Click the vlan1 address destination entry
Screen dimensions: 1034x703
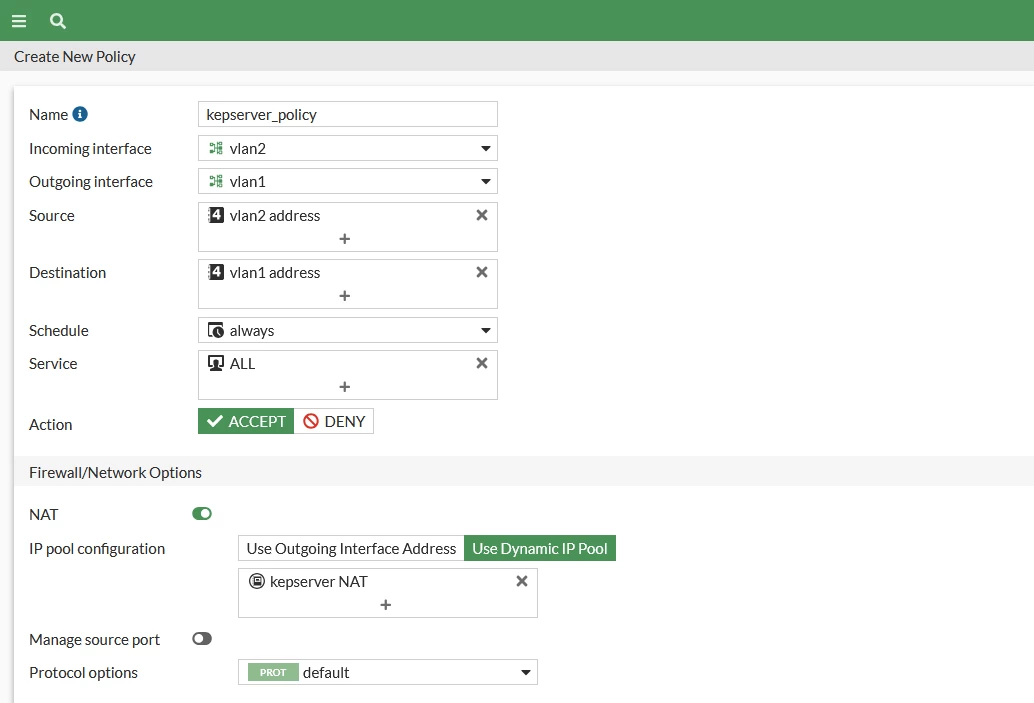pos(274,272)
